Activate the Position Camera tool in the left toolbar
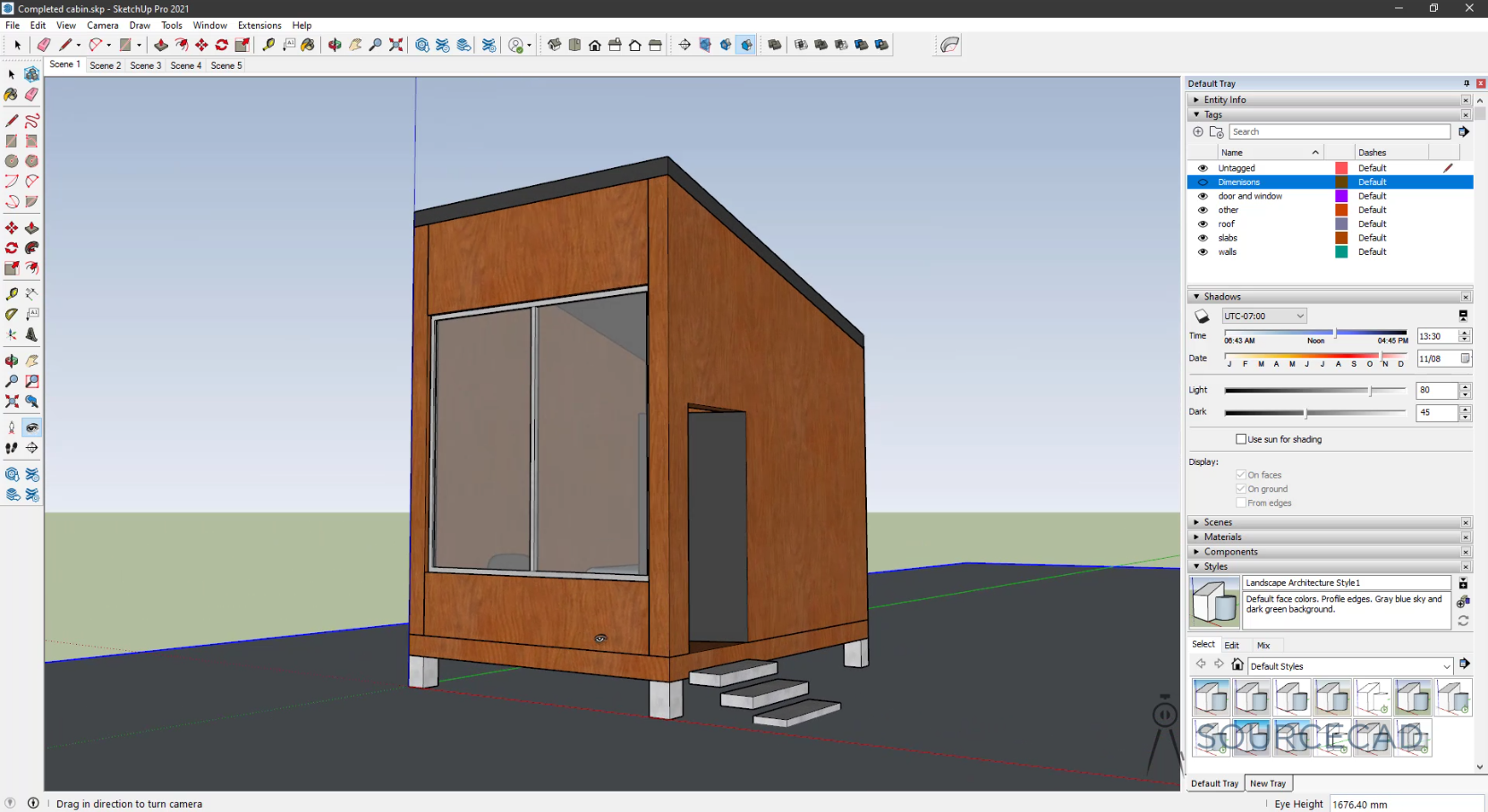 pyautogui.click(x=12, y=427)
